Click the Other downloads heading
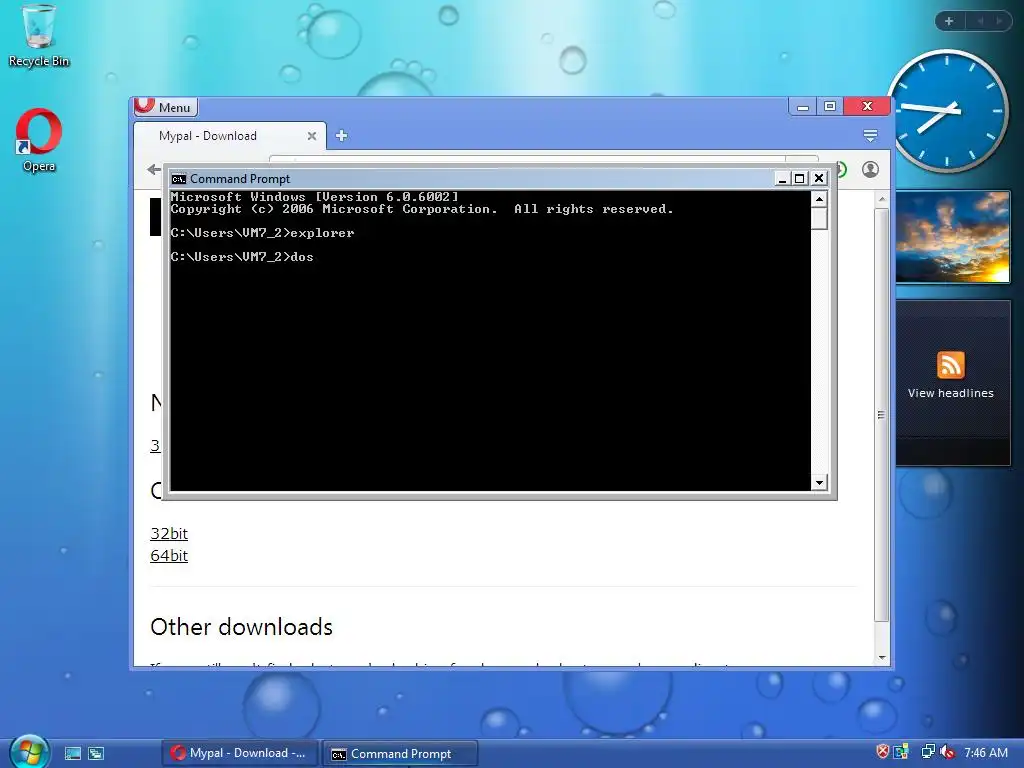The image size is (1024, 768). point(241,627)
